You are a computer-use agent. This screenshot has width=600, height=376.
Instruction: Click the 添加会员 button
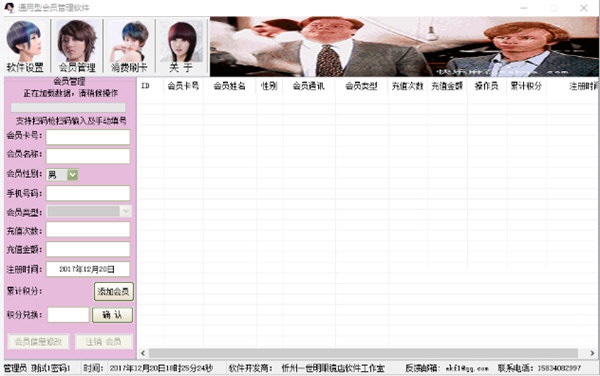point(114,291)
